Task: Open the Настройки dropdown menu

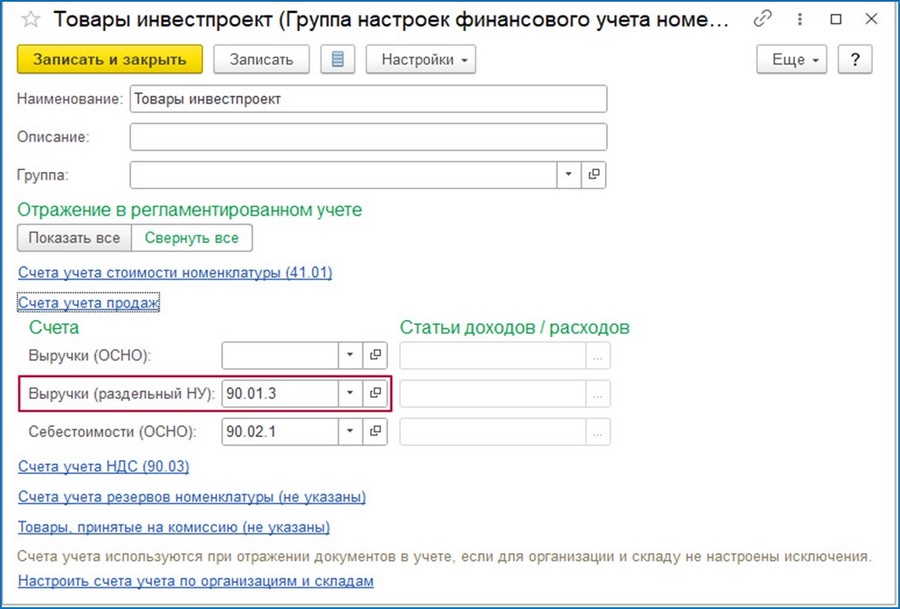Action: pos(421,59)
